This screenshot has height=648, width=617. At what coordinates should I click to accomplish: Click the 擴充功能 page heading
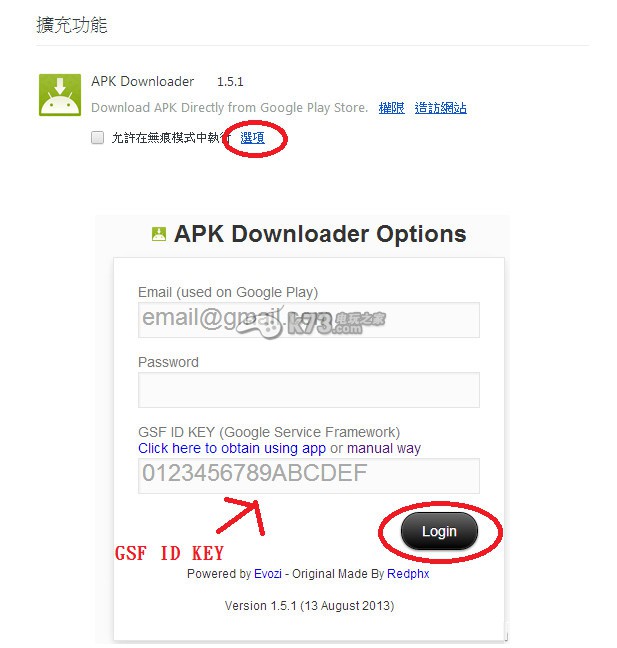point(71,25)
